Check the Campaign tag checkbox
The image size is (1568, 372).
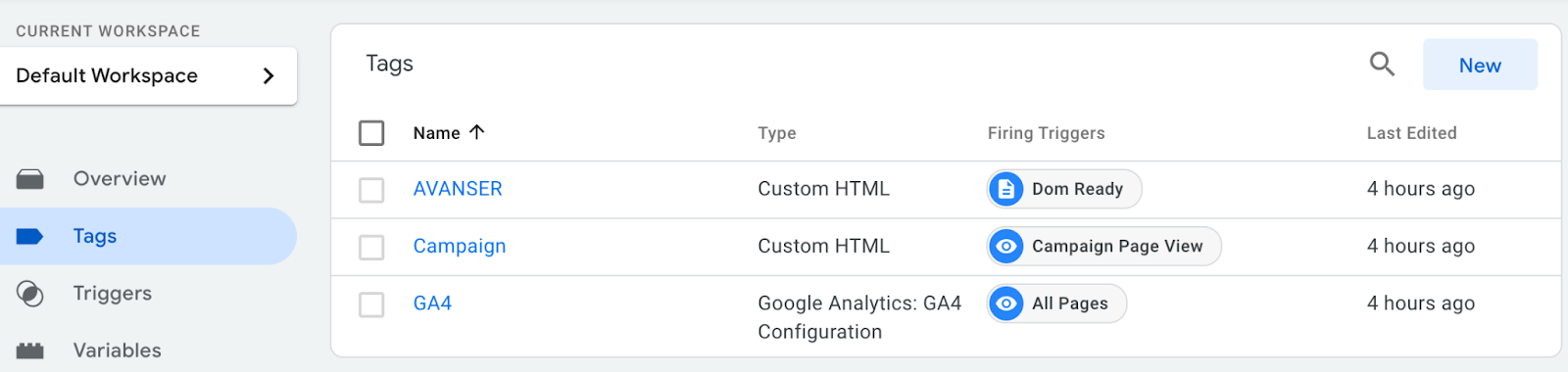(371, 247)
